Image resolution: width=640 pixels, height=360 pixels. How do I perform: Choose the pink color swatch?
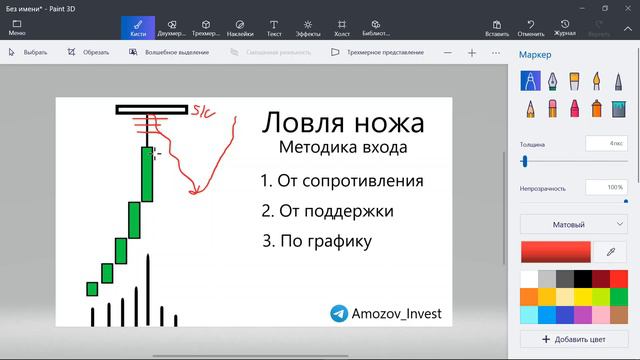coord(601,315)
